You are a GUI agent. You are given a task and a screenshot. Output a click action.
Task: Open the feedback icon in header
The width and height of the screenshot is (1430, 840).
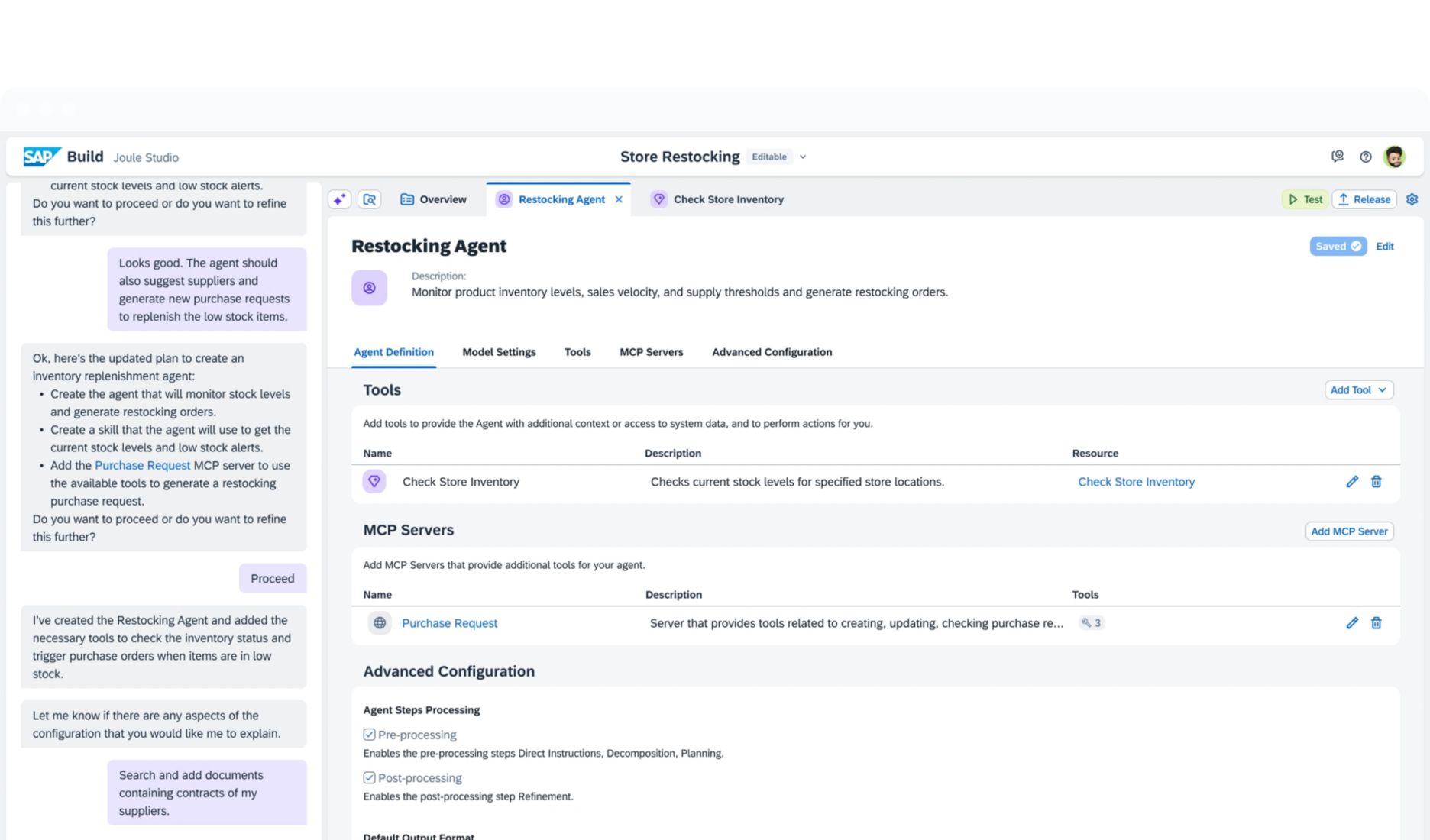coord(1337,157)
